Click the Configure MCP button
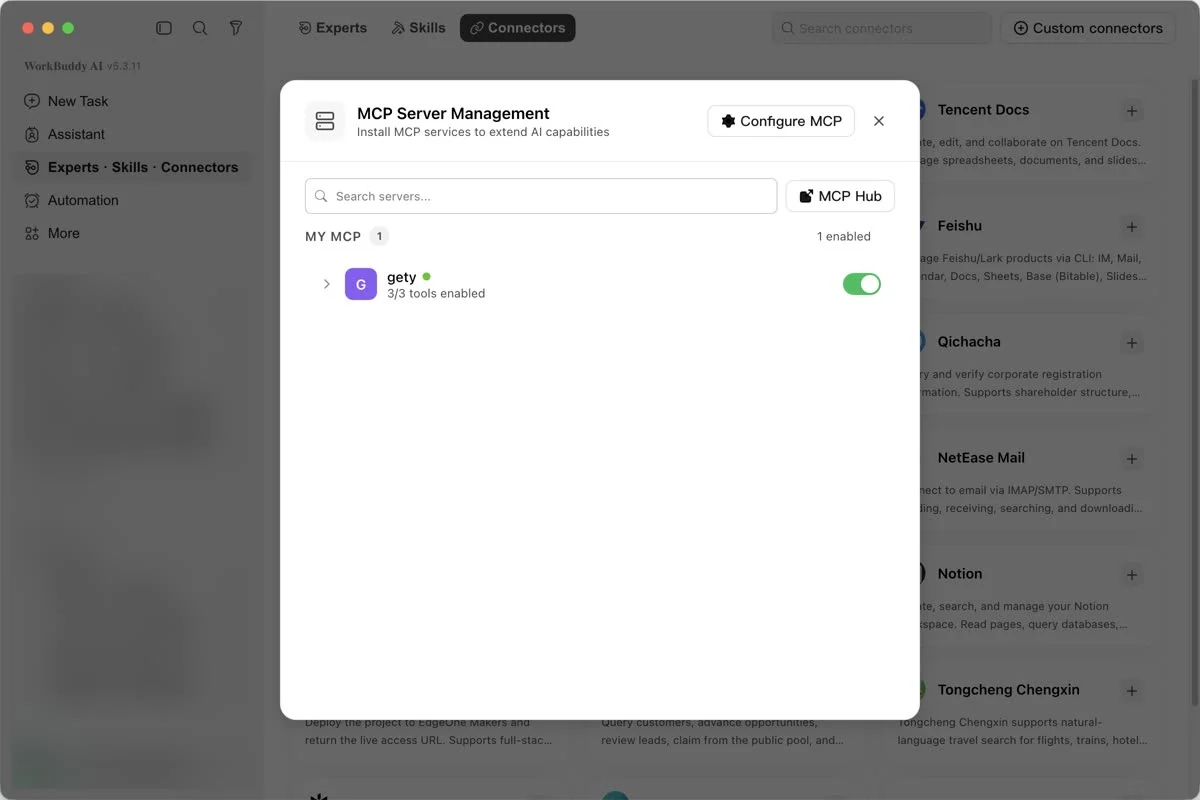Viewport: 1200px width, 800px height. click(x=781, y=121)
